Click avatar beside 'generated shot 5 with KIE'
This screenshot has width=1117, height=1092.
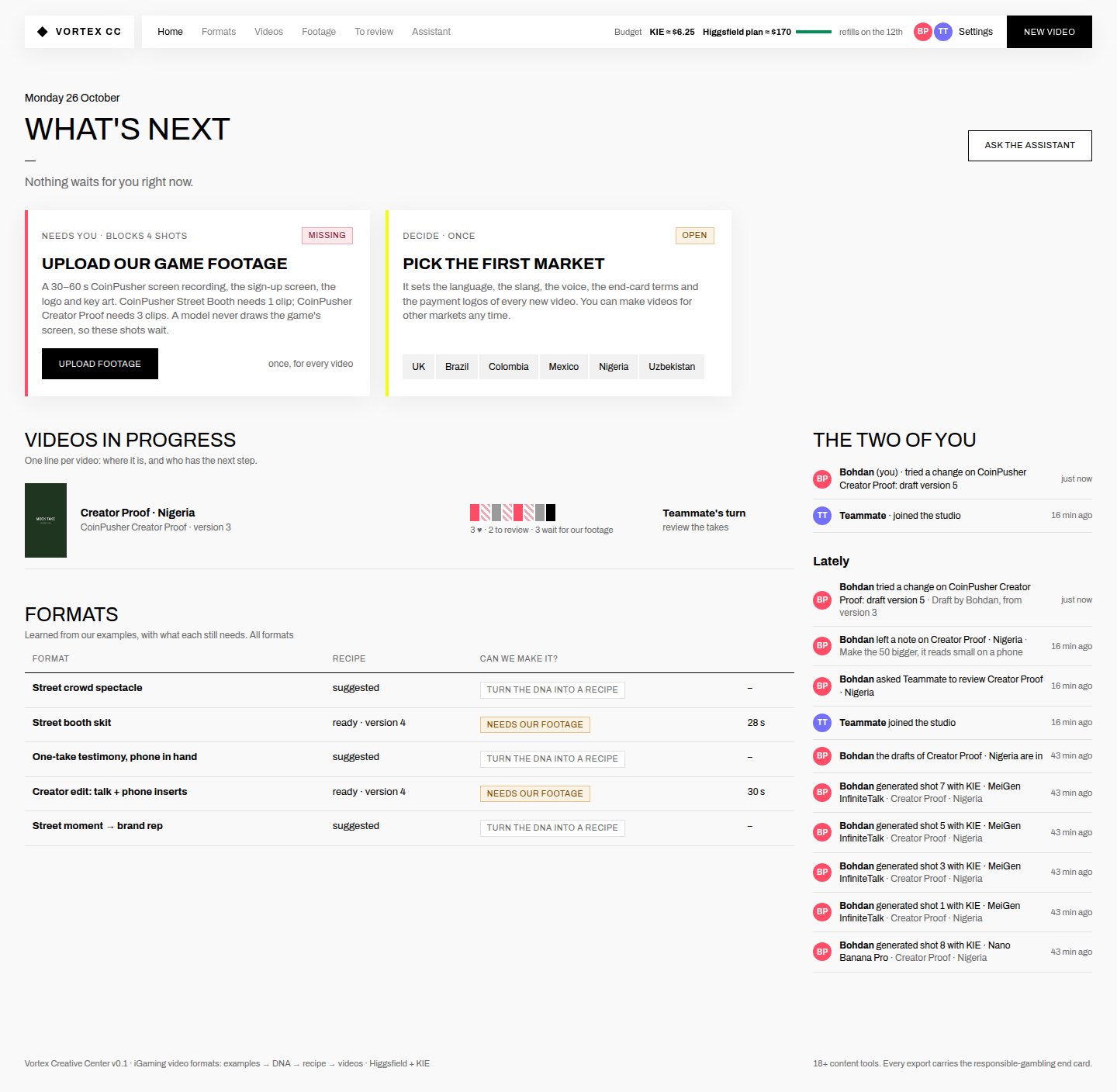(x=822, y=832)
